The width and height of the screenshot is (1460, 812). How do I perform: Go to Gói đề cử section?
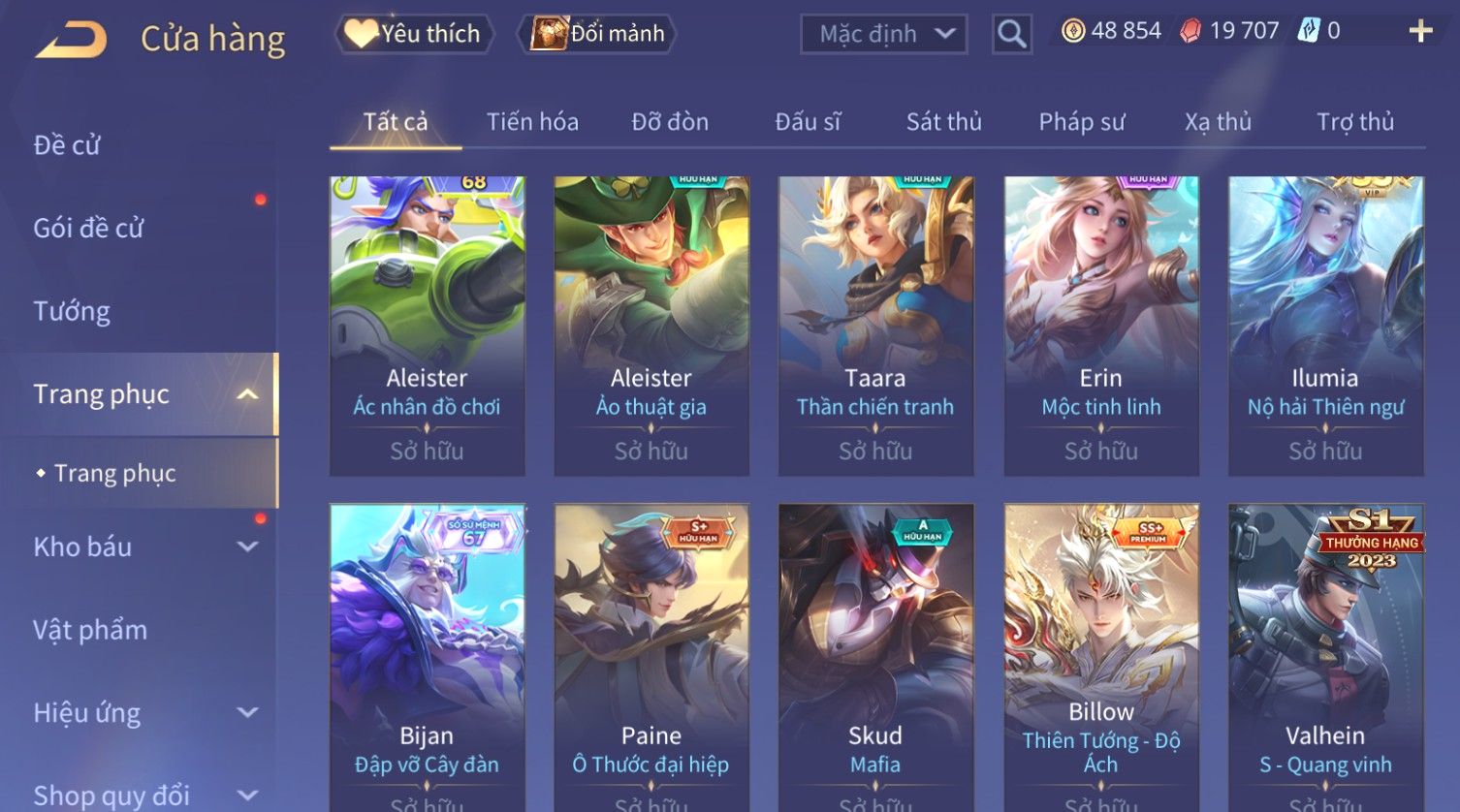pos(88,229)
